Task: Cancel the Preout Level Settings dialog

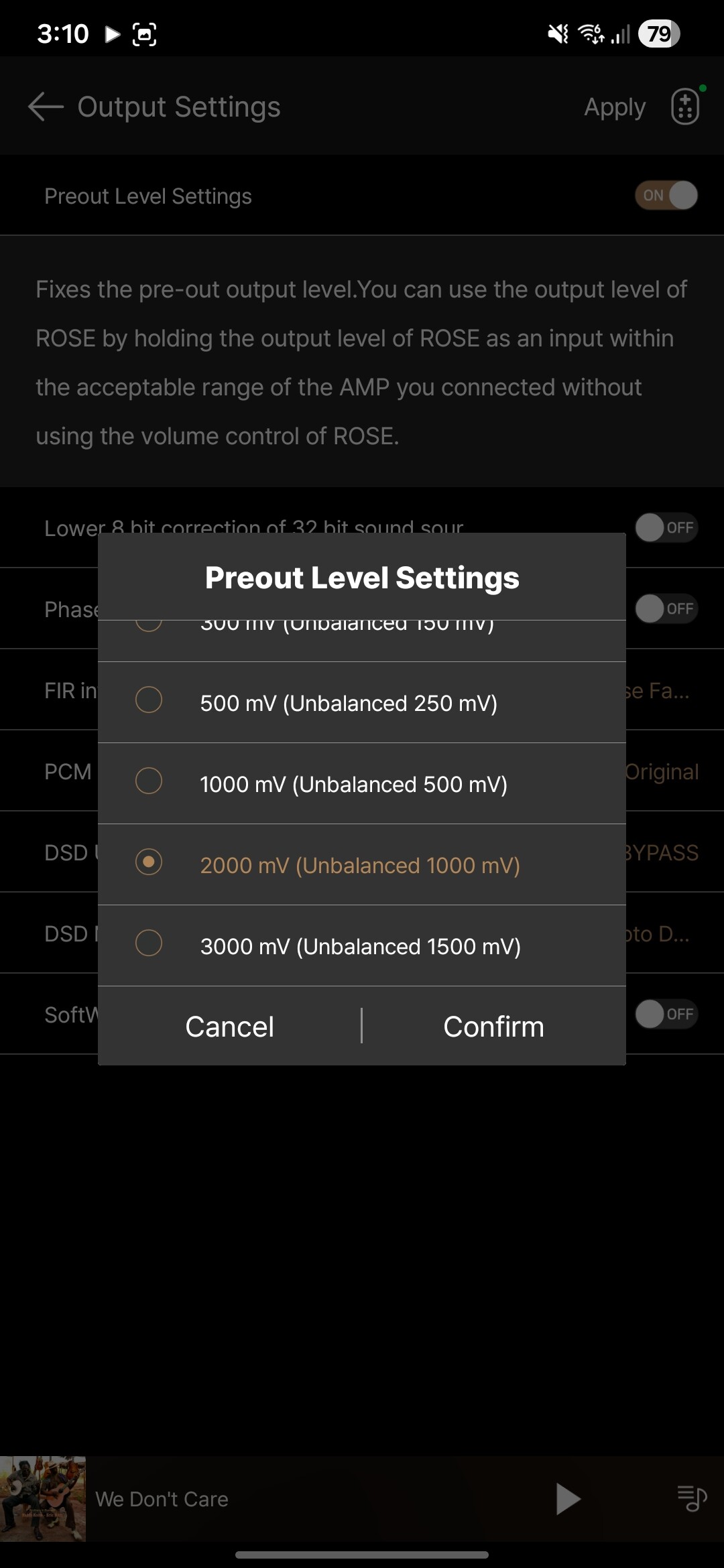Action: 229,1027
